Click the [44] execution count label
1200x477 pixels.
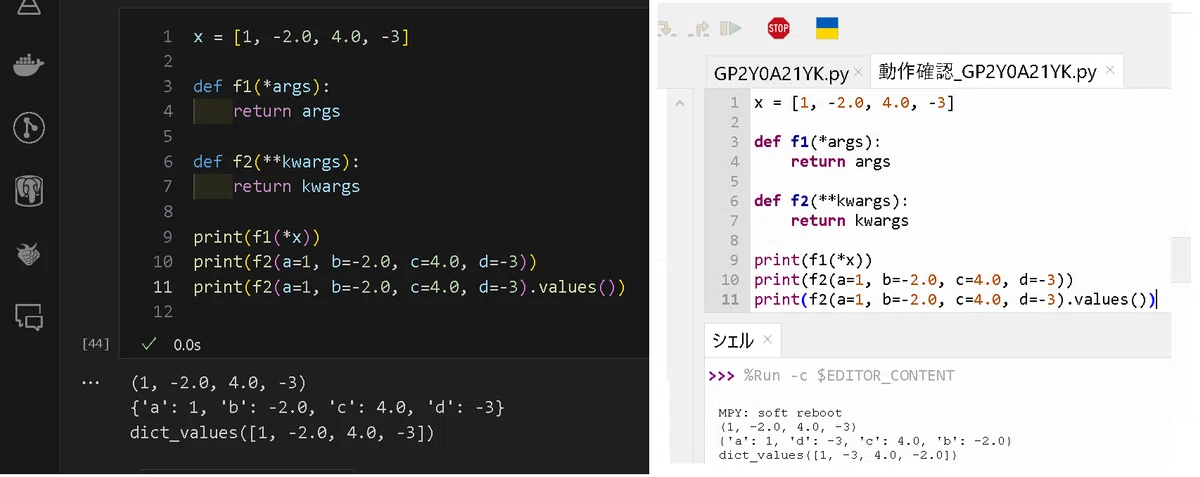tap(95, 344)
